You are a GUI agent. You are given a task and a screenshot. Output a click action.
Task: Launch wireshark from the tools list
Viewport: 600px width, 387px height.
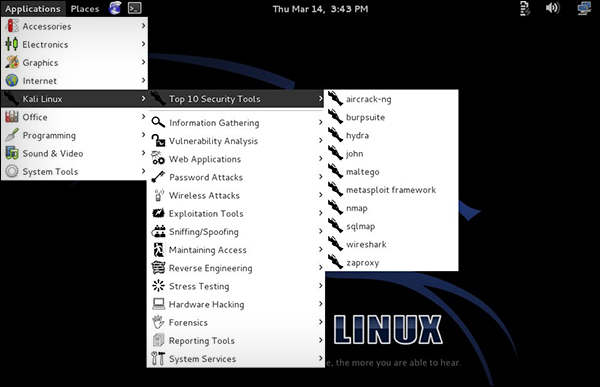click(x=391, y=244)
